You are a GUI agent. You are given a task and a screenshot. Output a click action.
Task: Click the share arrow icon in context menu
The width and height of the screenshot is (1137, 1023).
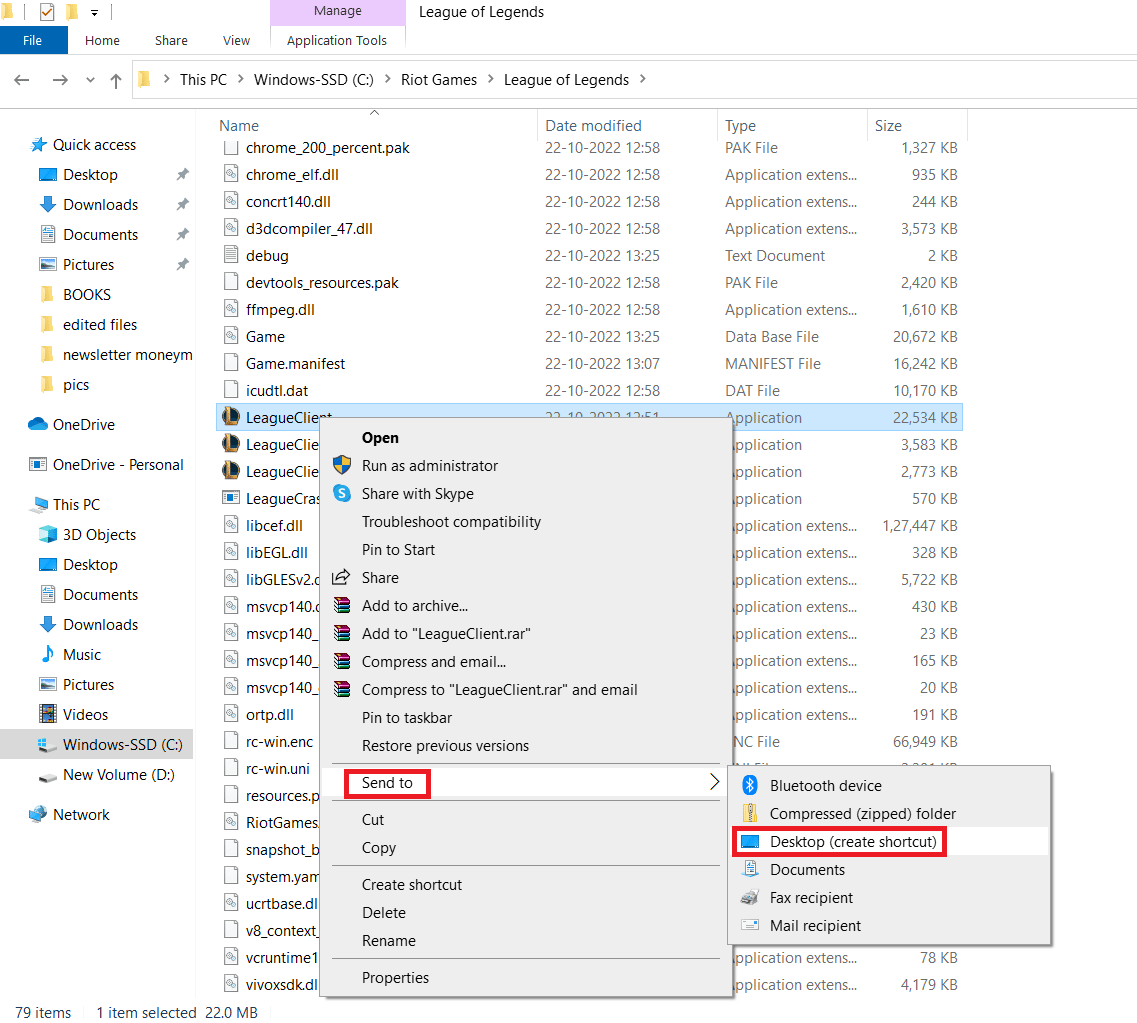(341, 578)
